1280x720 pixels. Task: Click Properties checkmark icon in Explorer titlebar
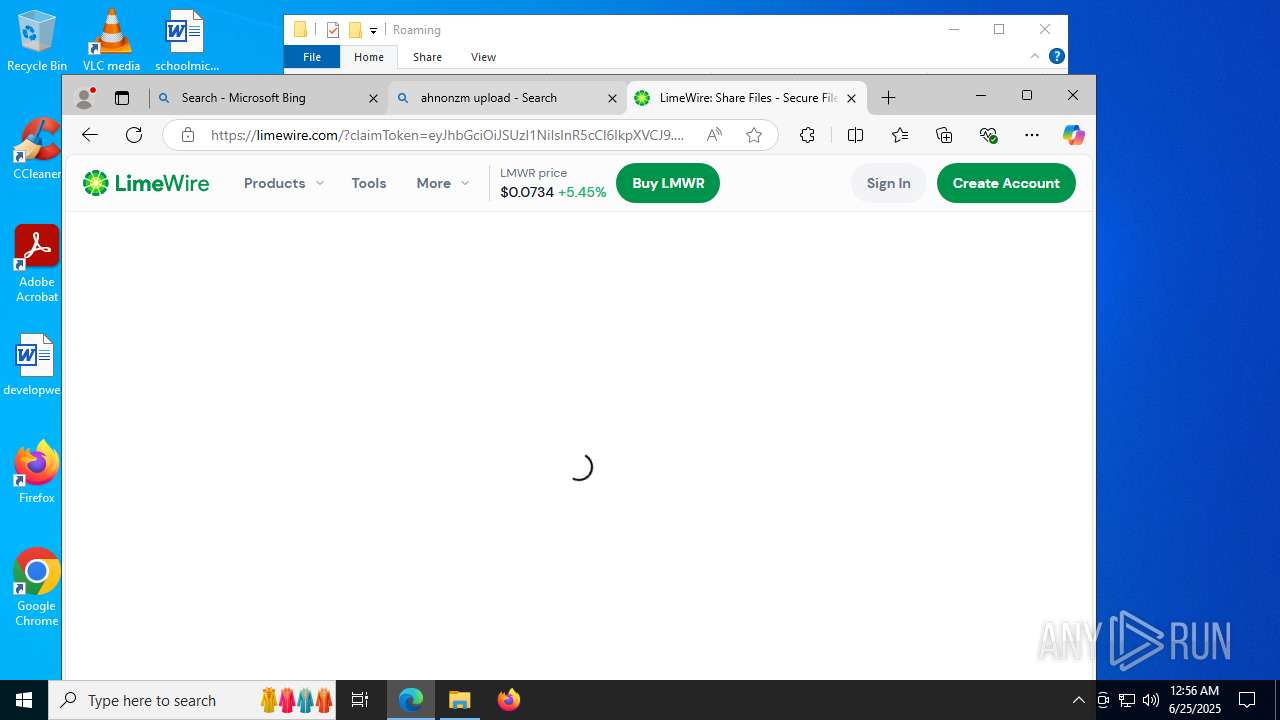tap(333, 30)
